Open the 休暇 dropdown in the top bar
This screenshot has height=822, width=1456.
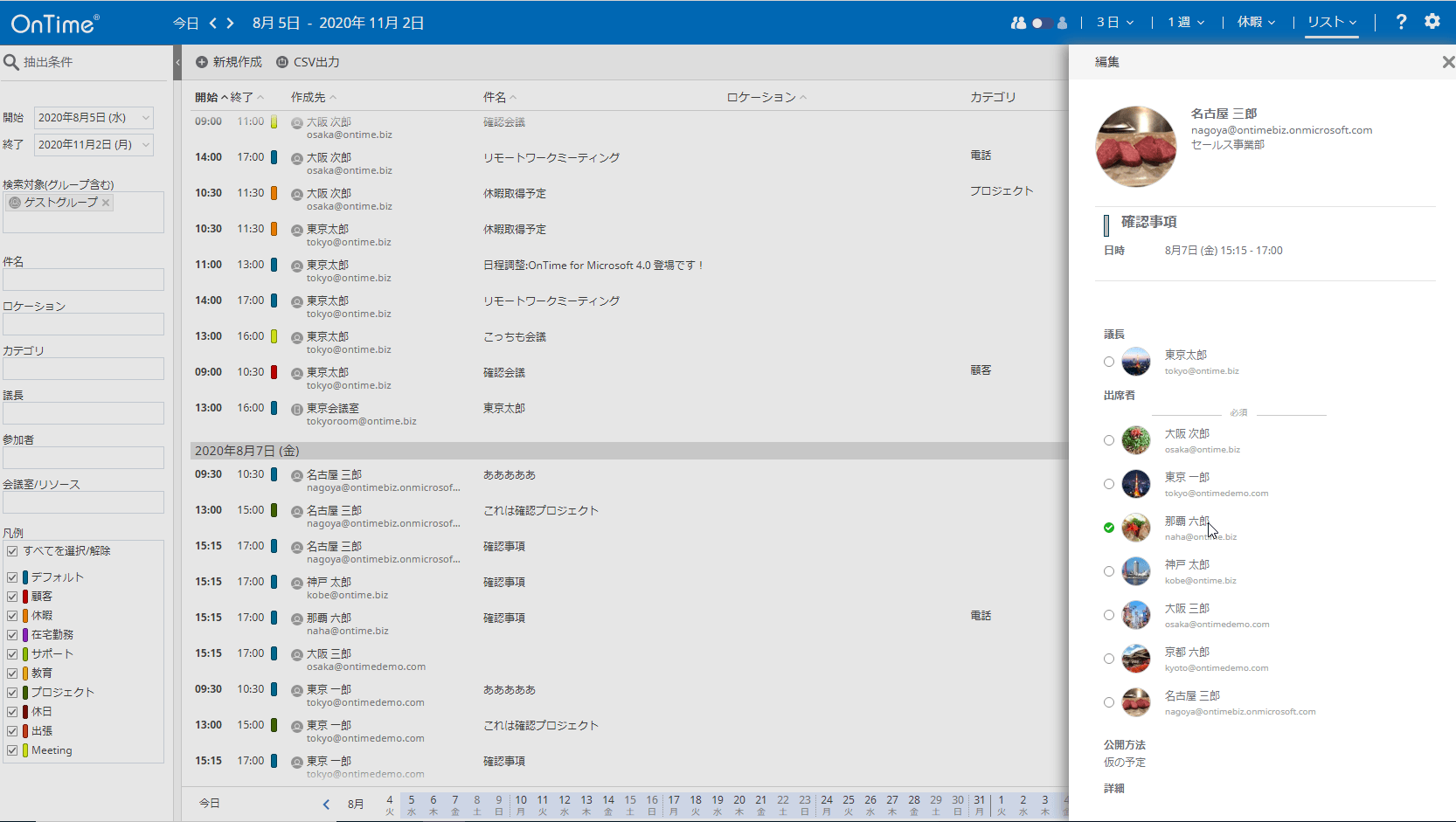click(x=1257, y=21)
